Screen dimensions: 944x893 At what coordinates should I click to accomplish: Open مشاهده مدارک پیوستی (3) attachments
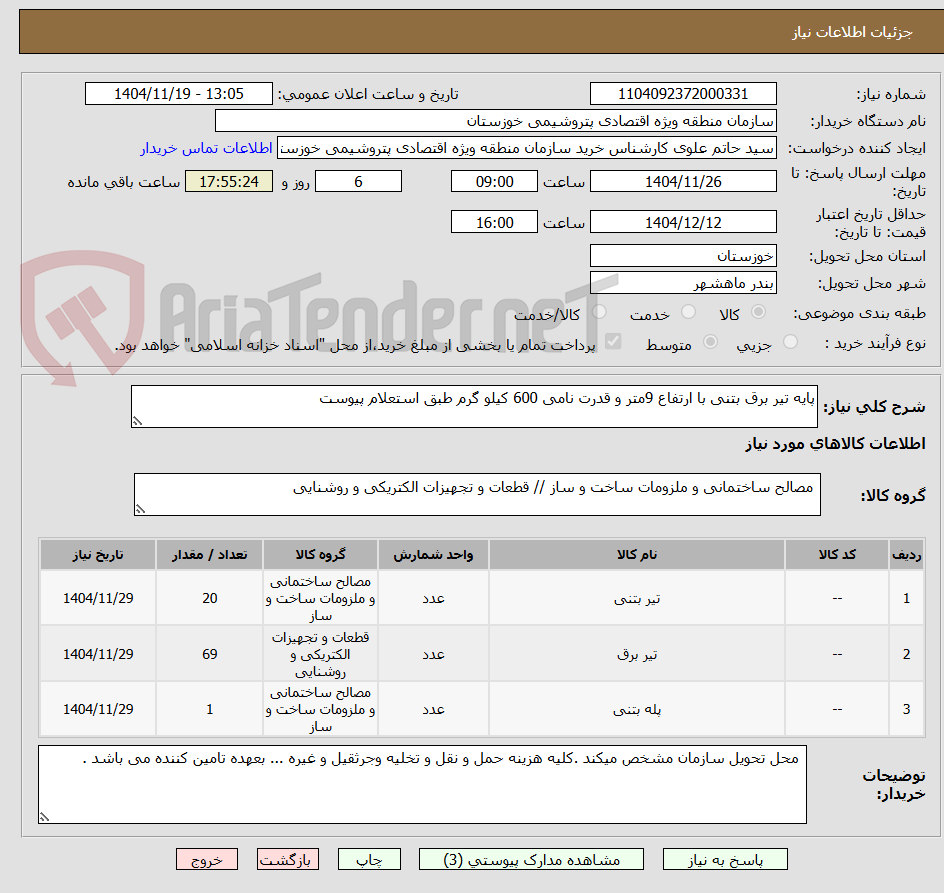[531, 859]
